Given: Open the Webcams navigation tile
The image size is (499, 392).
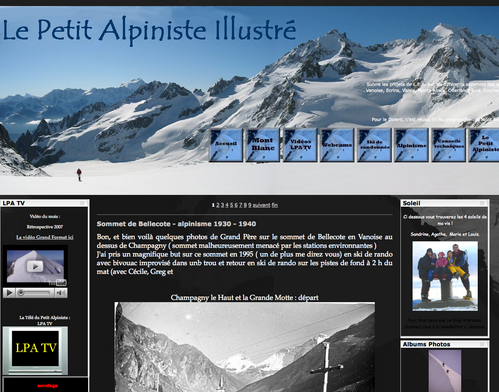Looking at the screenshot, I should click(337, 145).
